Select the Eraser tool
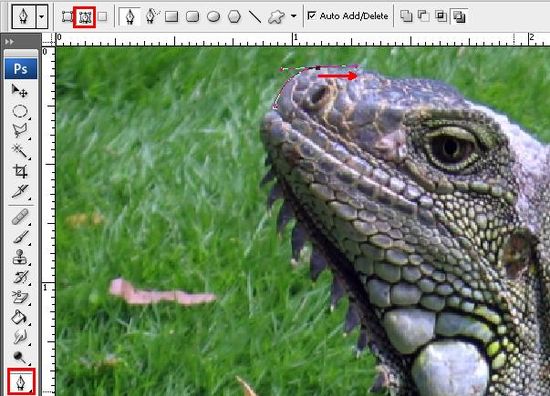Viewport: 550px width, 396px height. pyautogui.click(x=20, y=297)
